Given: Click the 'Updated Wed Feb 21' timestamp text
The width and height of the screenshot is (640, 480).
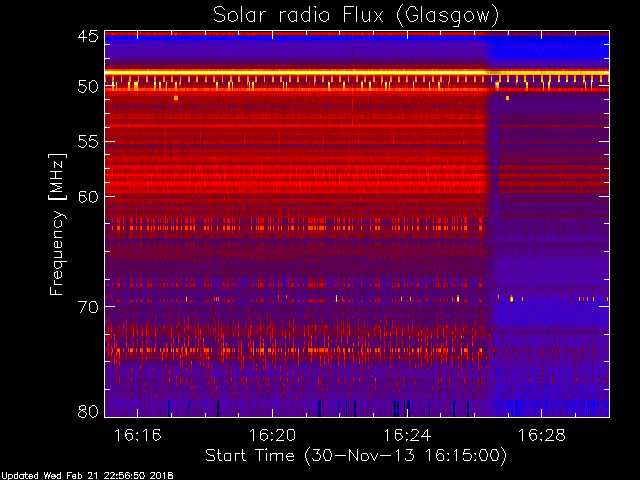Looking at the screenshot, I should coord(87,476).
